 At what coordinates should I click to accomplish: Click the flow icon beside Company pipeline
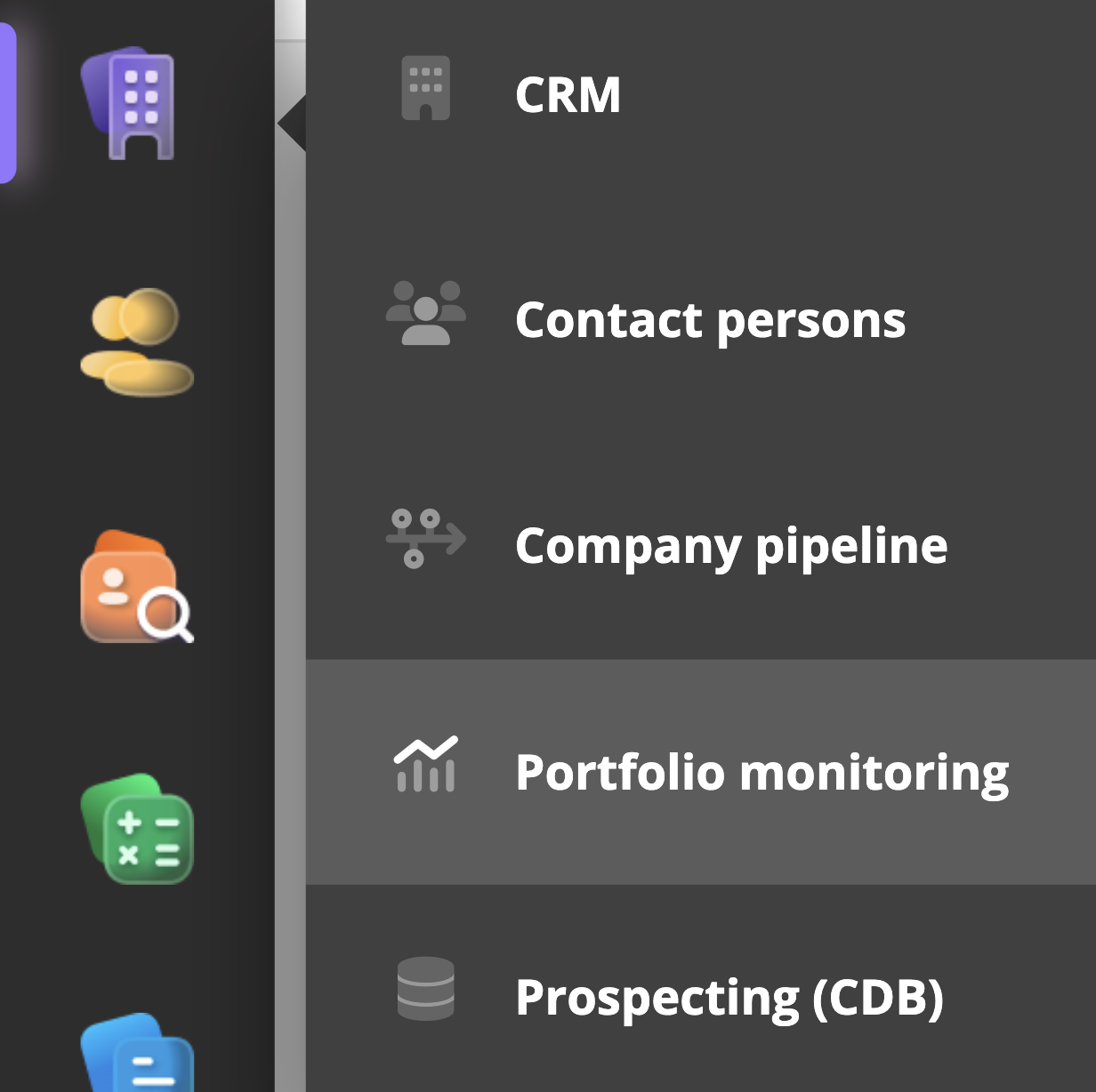[x=425, y=538]
